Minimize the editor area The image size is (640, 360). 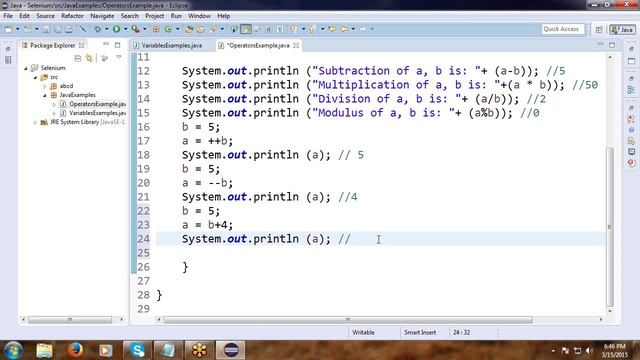point(600,44)
